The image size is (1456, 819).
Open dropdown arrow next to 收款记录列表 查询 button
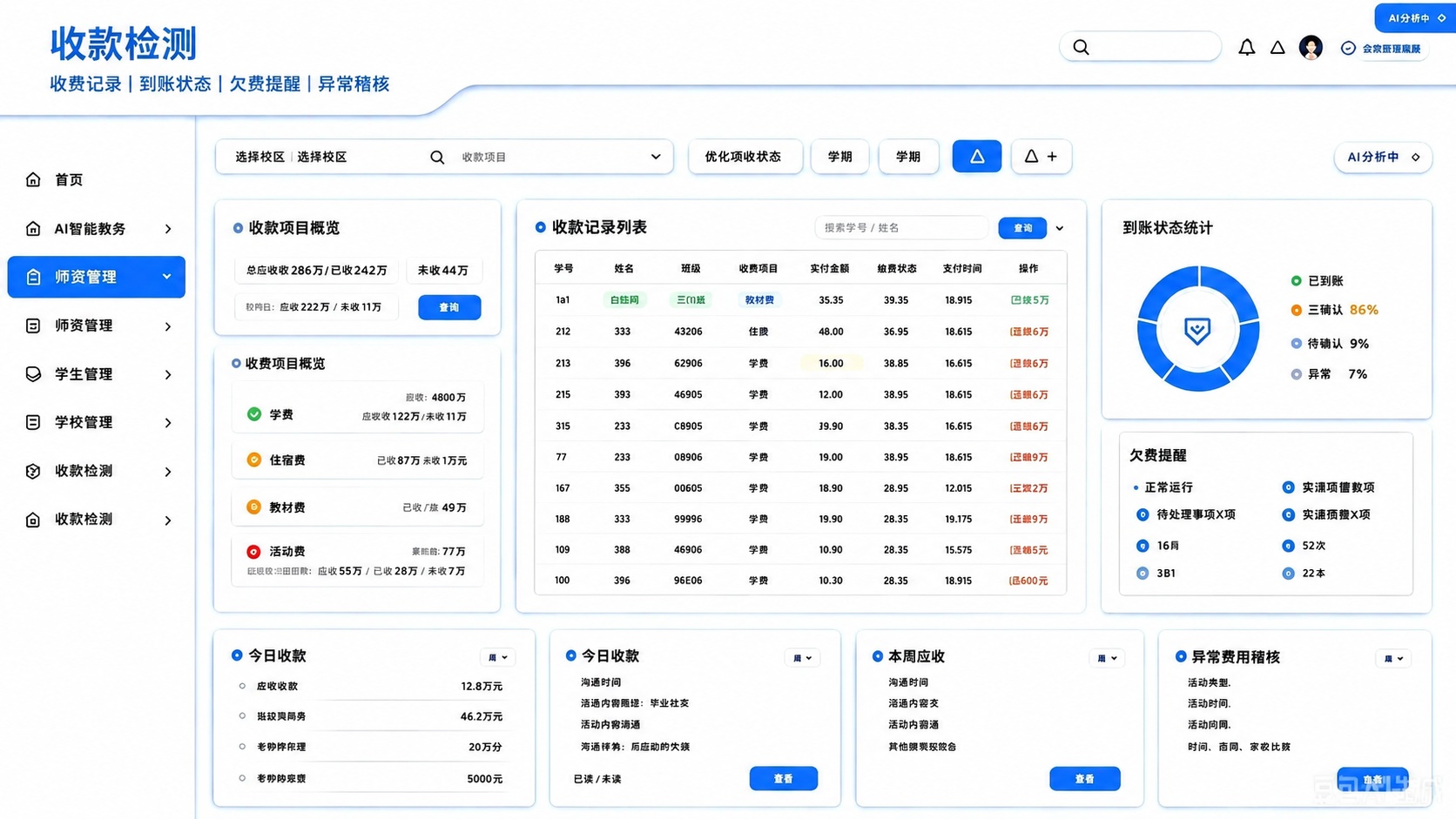1060,228
